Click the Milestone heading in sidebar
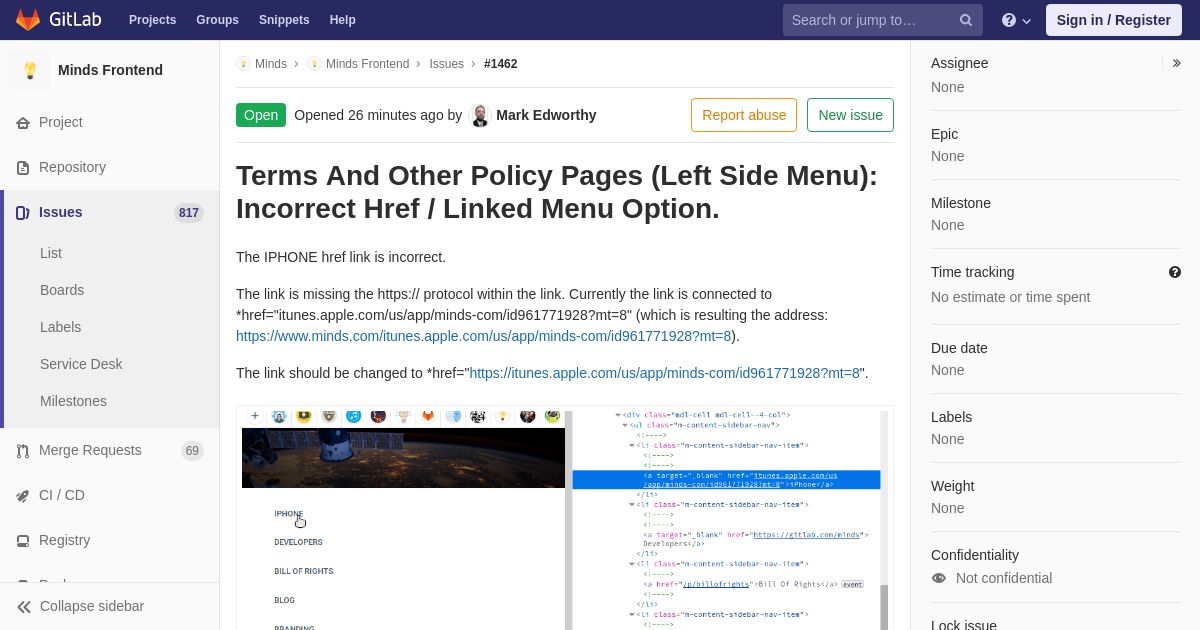1200x630 pixels. pos(961,203)
